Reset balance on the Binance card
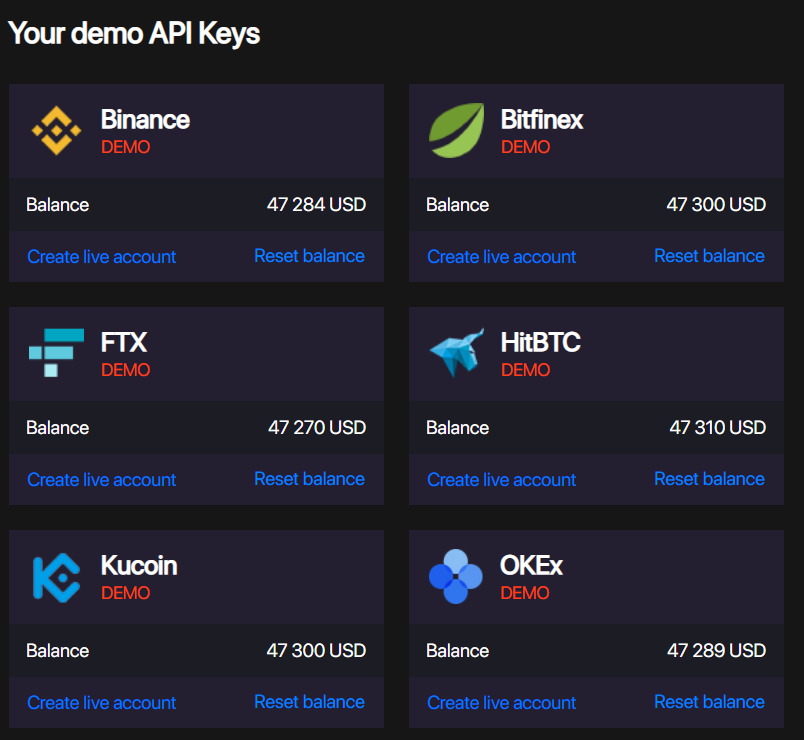This screenshot has width=804, height=740. tap(309, 255)
